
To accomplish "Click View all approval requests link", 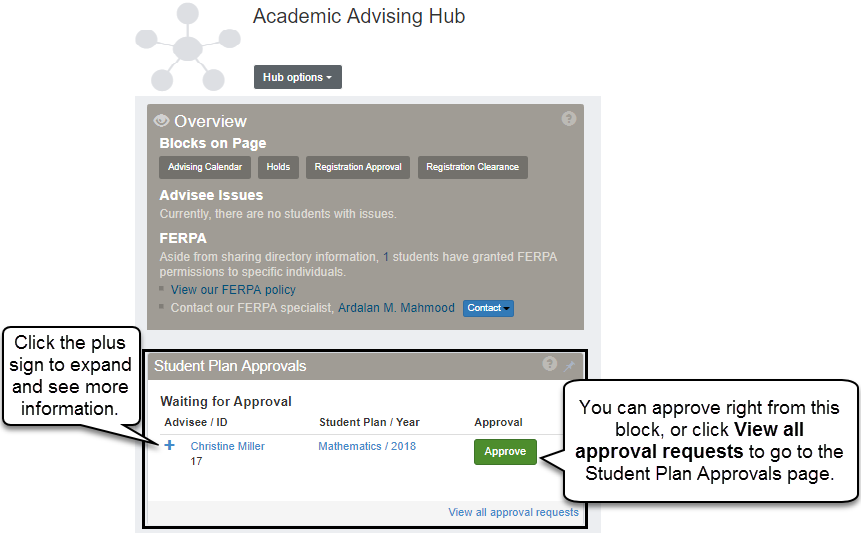I will (x=513, y=512).
